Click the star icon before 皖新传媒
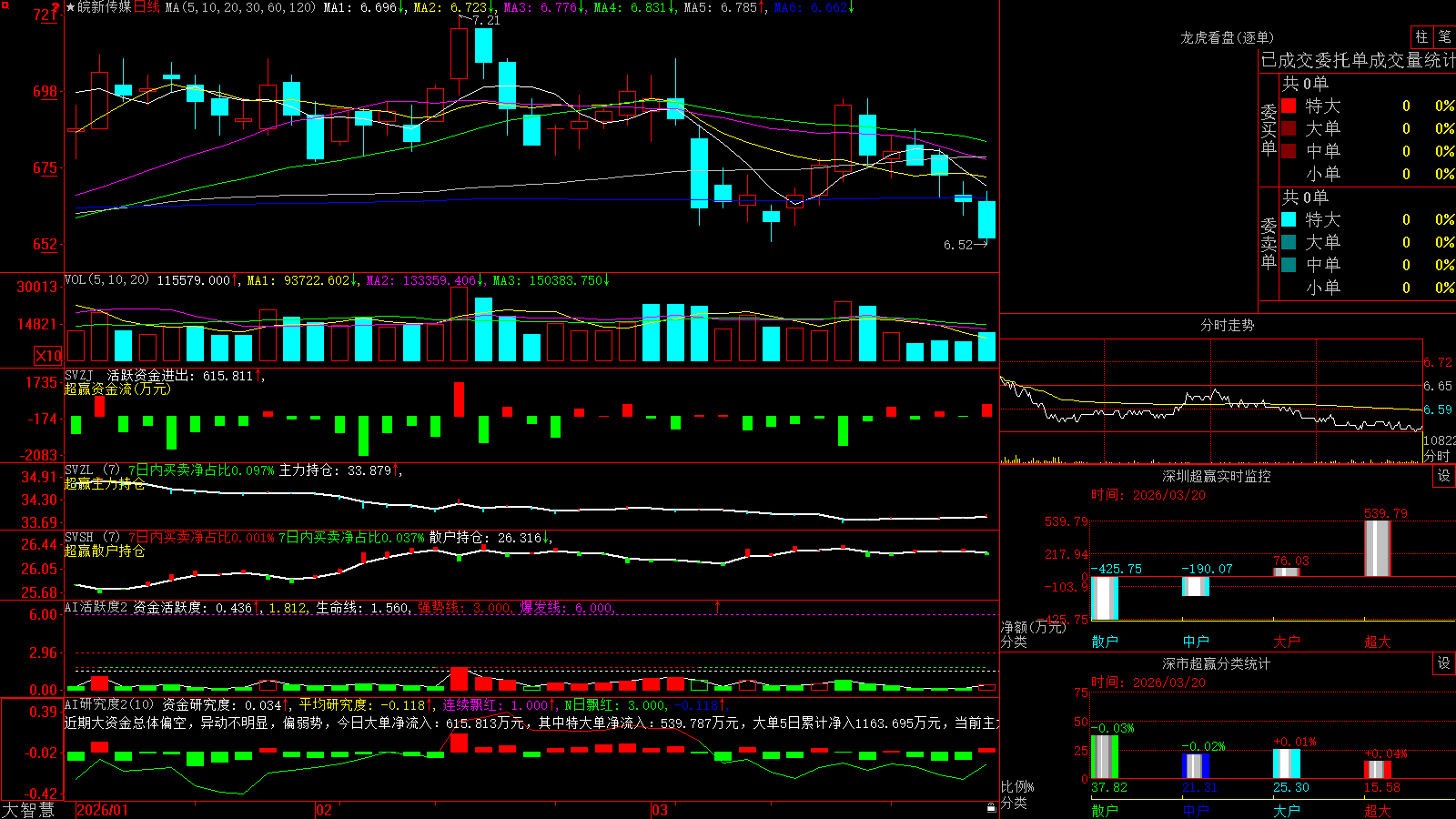Screen dimensions: 1456x819 (70, 7)
